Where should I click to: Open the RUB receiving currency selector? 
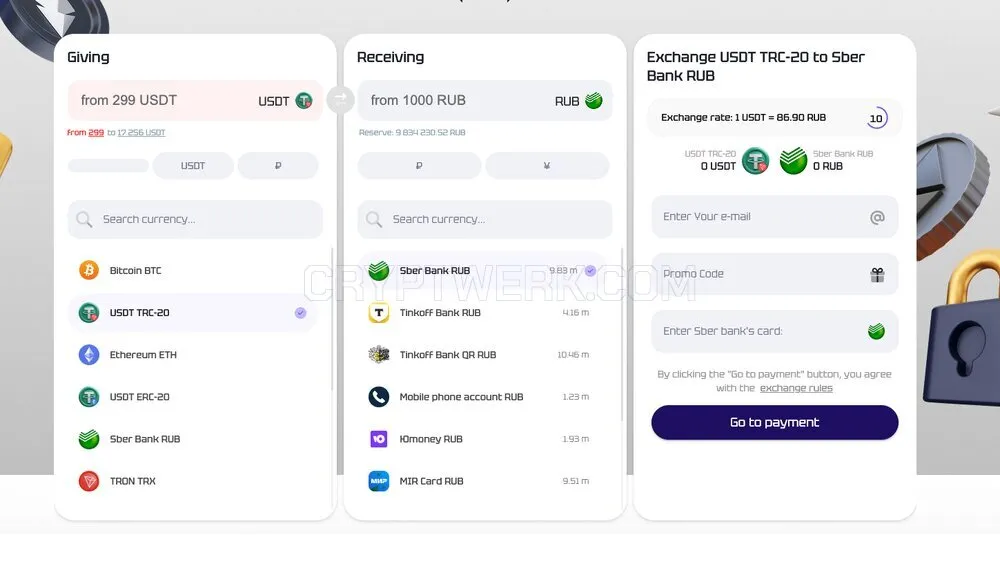tap(578, 101)
